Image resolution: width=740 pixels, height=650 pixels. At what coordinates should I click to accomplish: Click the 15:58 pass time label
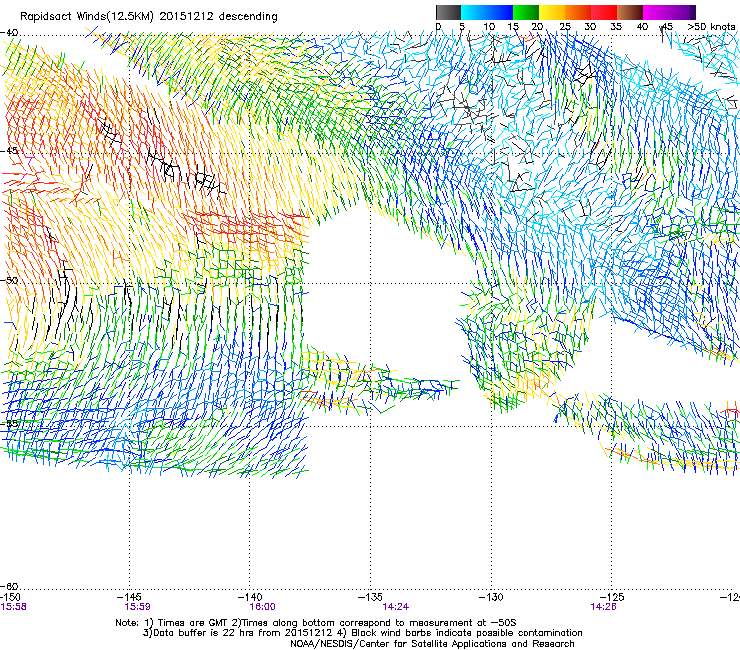(x=13, y=607)
